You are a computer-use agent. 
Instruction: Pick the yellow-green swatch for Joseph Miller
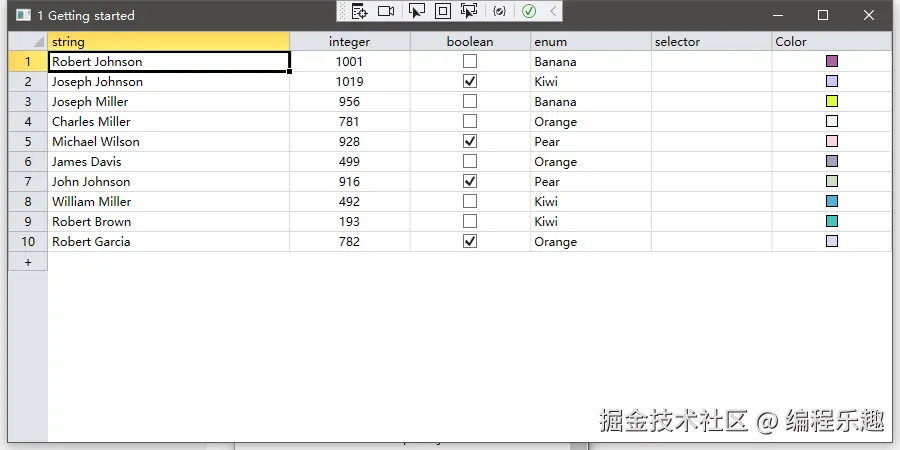832,102
